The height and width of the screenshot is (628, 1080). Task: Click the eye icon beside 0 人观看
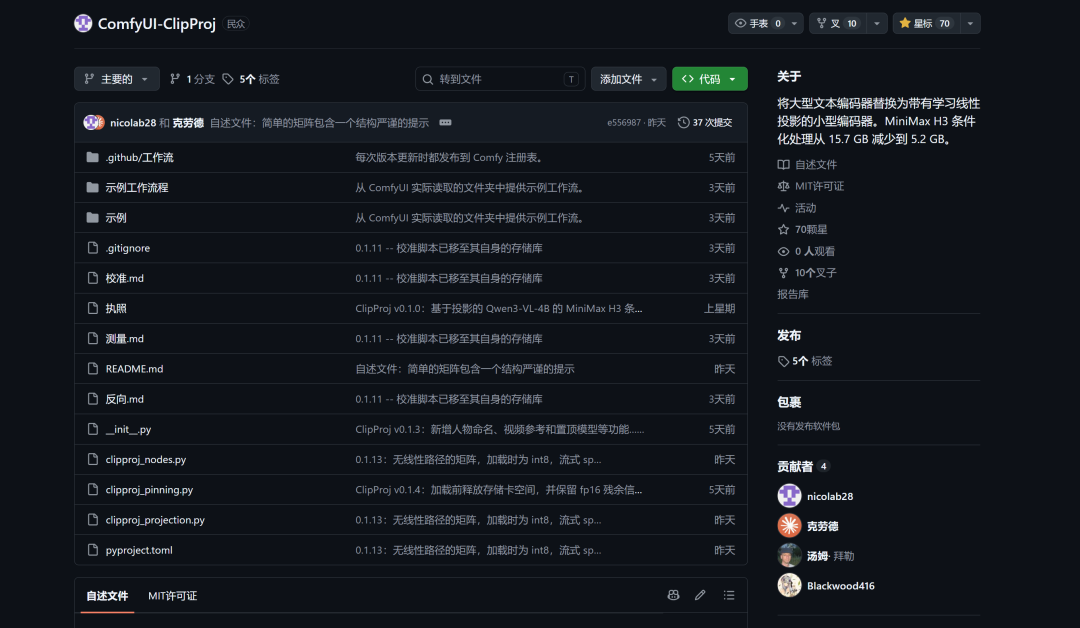pos(783,251)
